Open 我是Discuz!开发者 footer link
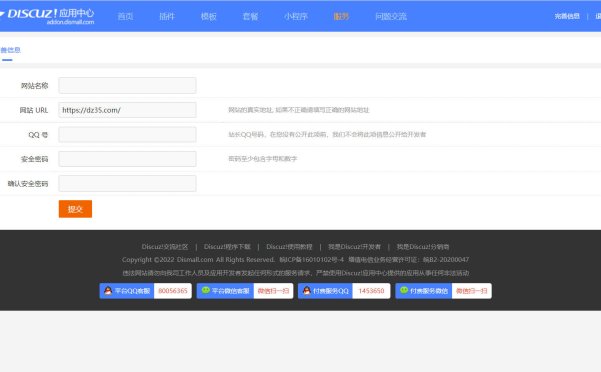 (x=355, y=247)
